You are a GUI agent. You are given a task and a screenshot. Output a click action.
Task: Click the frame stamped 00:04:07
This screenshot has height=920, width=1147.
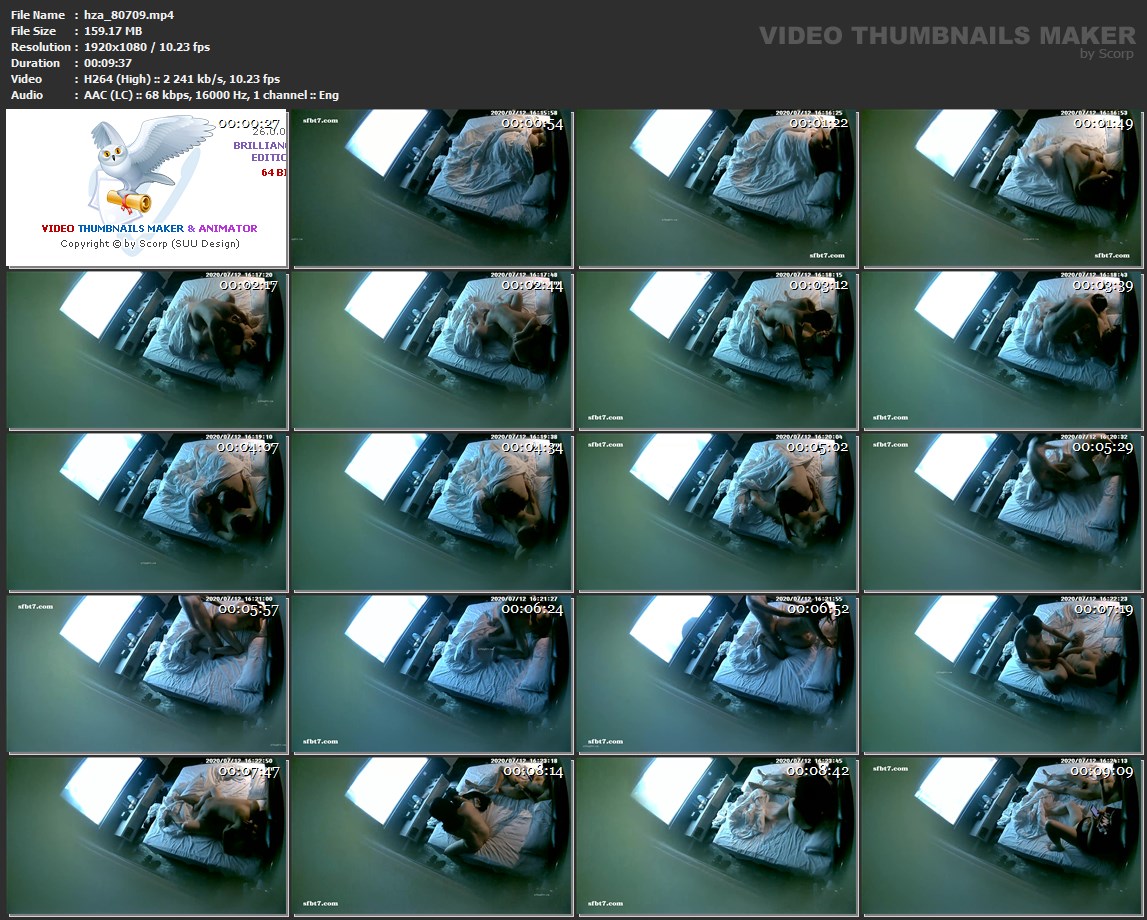click(148, 512)
